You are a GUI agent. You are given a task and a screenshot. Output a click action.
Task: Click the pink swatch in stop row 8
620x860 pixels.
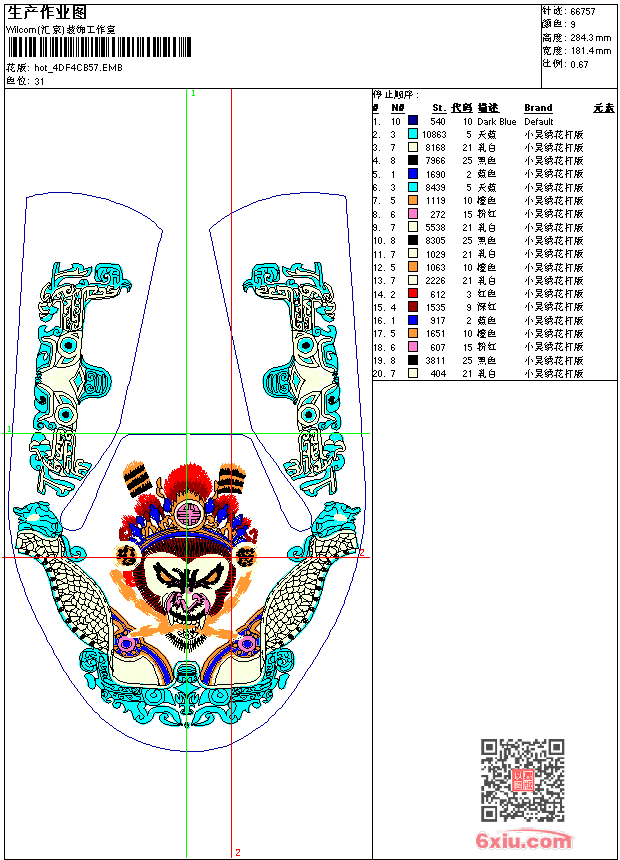[x=413, y=213]
